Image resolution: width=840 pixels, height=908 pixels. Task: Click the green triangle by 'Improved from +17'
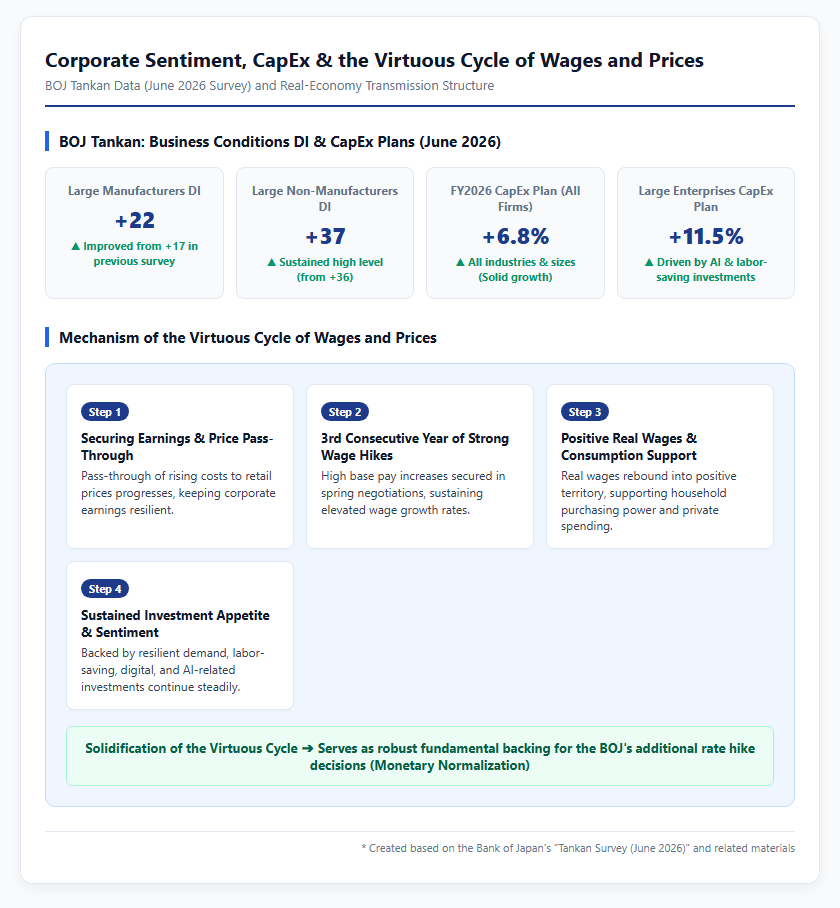(75, 246)
